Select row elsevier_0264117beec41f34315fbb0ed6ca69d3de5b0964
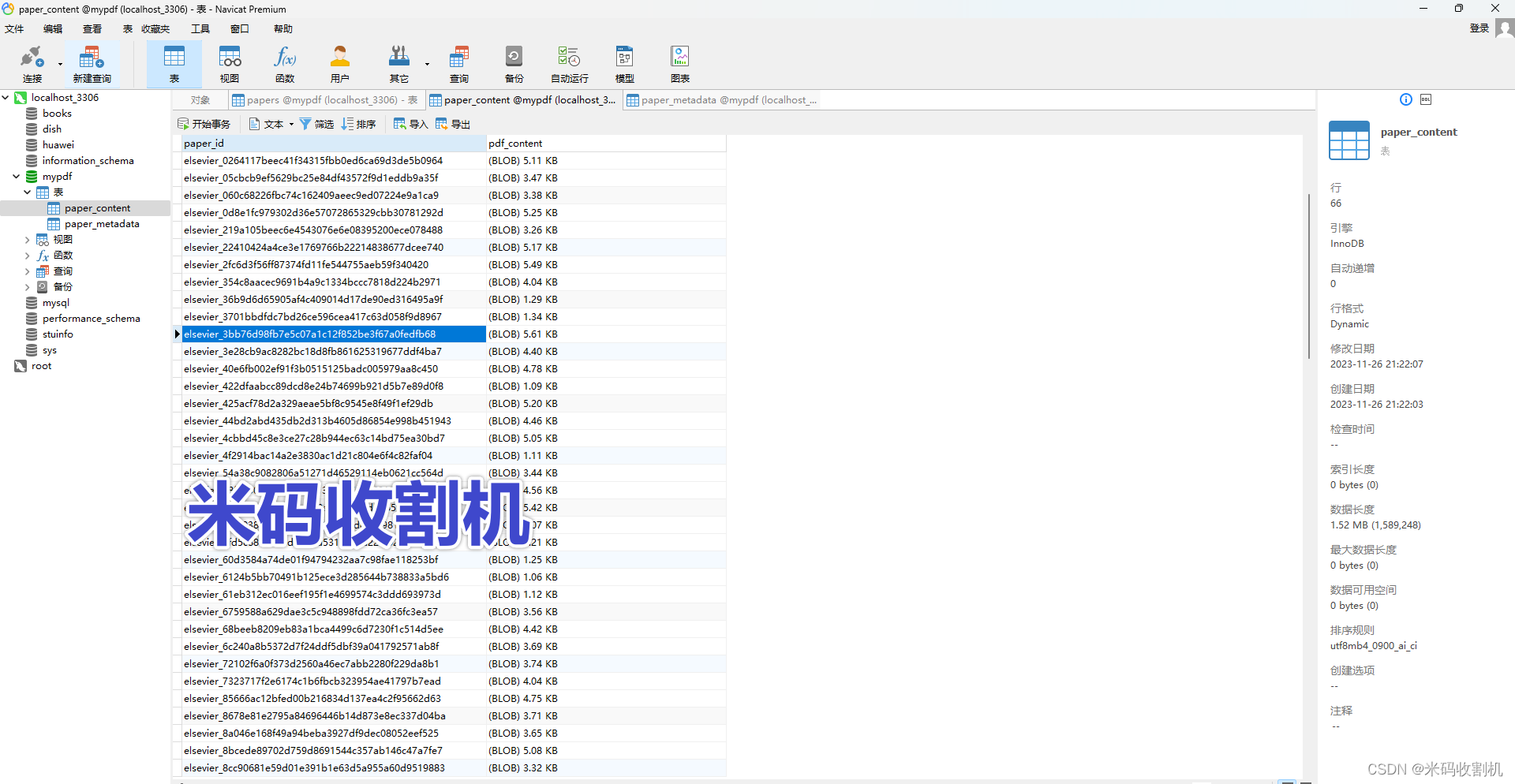 coord(333,161)
